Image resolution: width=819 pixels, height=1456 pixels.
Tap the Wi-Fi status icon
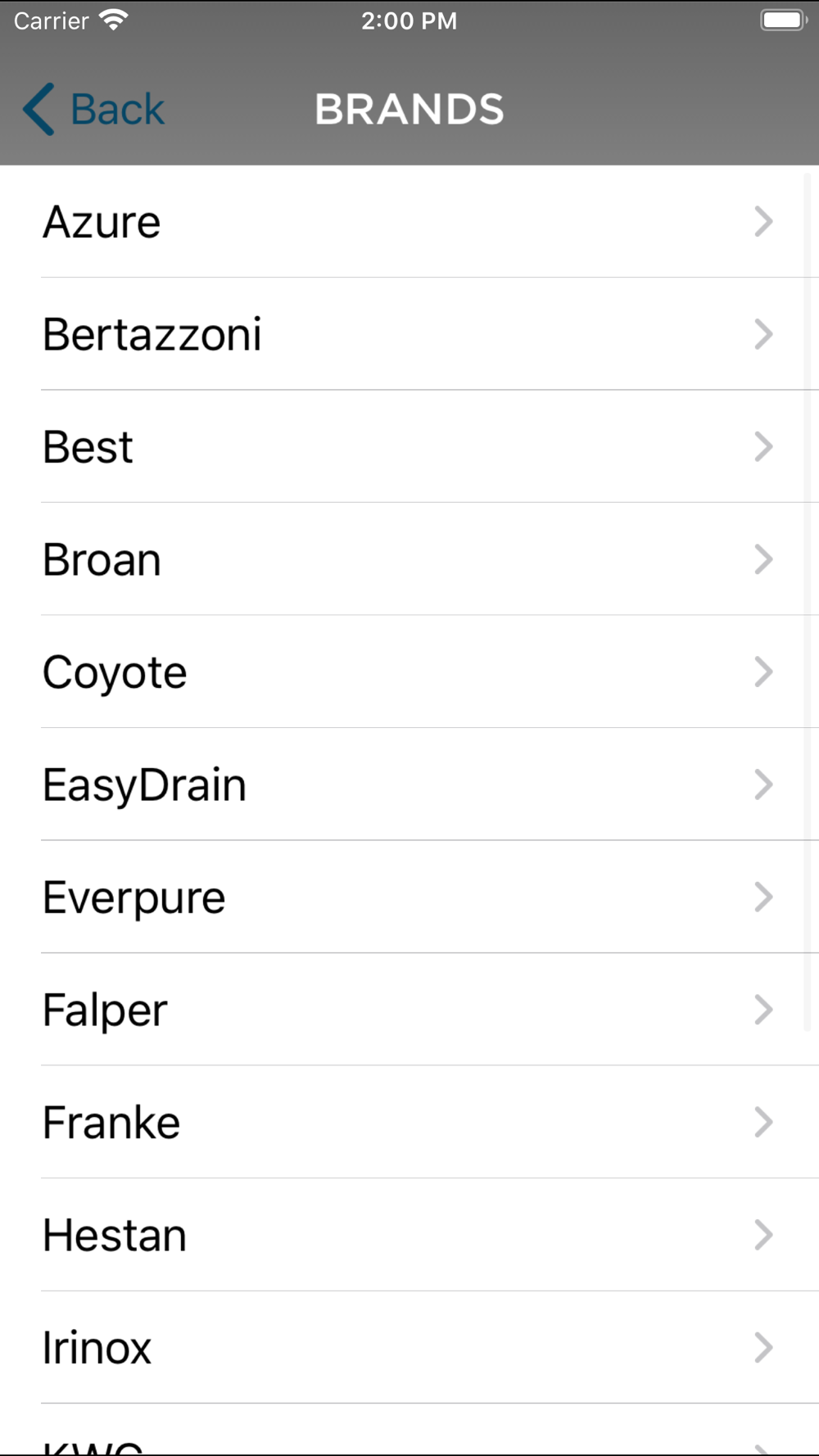coord(114,20)
